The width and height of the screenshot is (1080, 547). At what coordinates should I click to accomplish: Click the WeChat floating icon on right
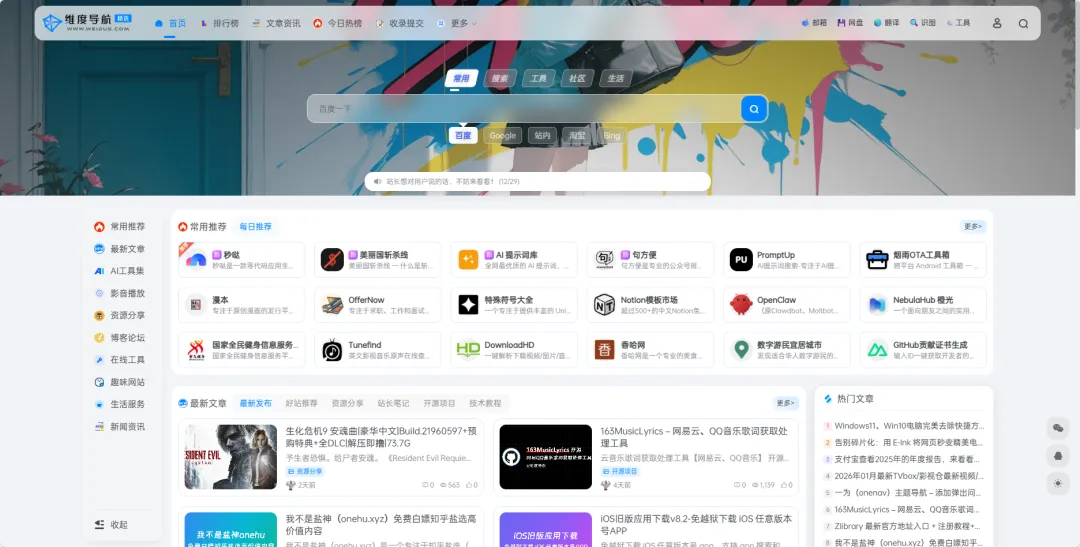coord(1058,429)
